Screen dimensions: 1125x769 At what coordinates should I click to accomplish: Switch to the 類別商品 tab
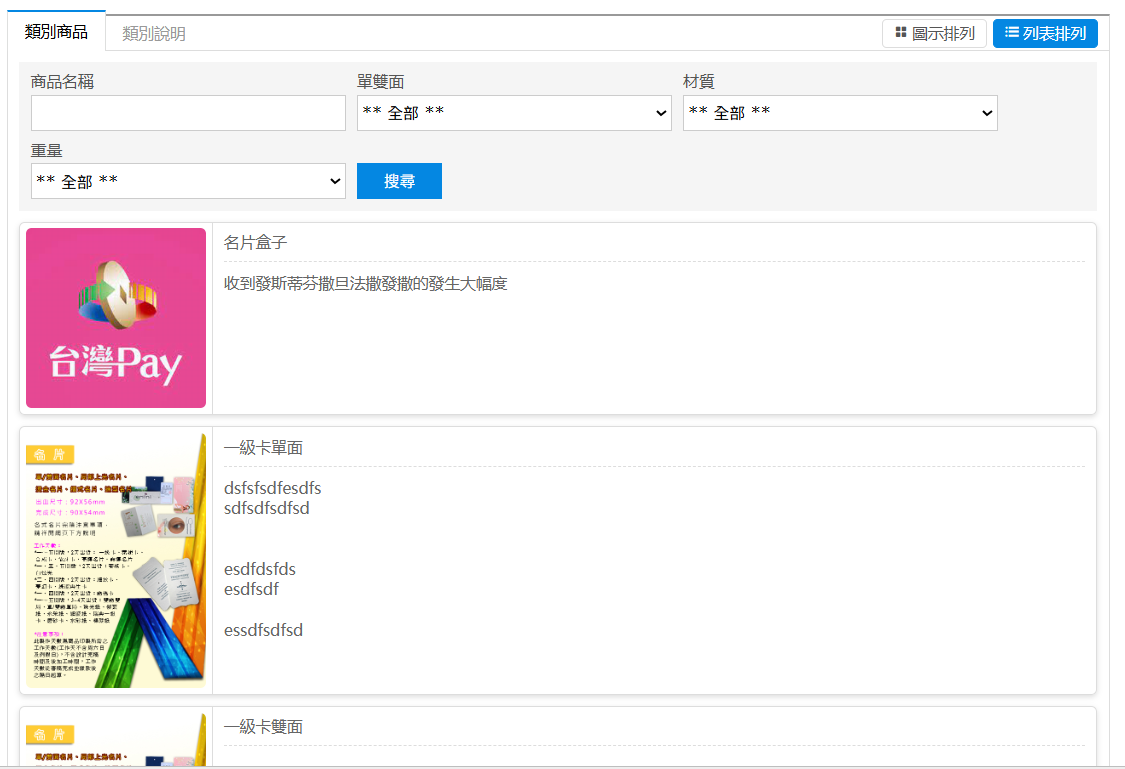pos(56,32)
